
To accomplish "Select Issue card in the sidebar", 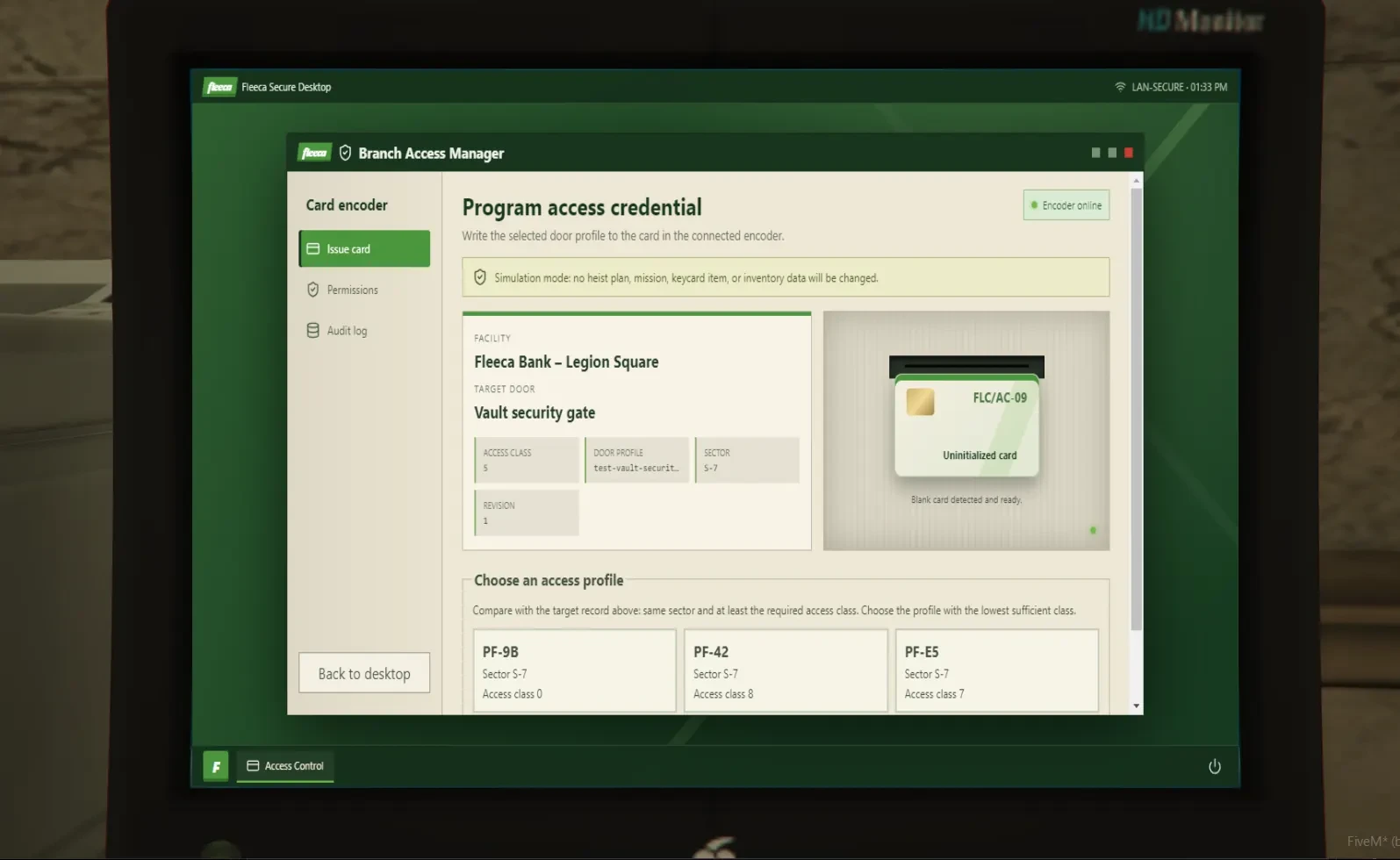I will click(364, 248).
